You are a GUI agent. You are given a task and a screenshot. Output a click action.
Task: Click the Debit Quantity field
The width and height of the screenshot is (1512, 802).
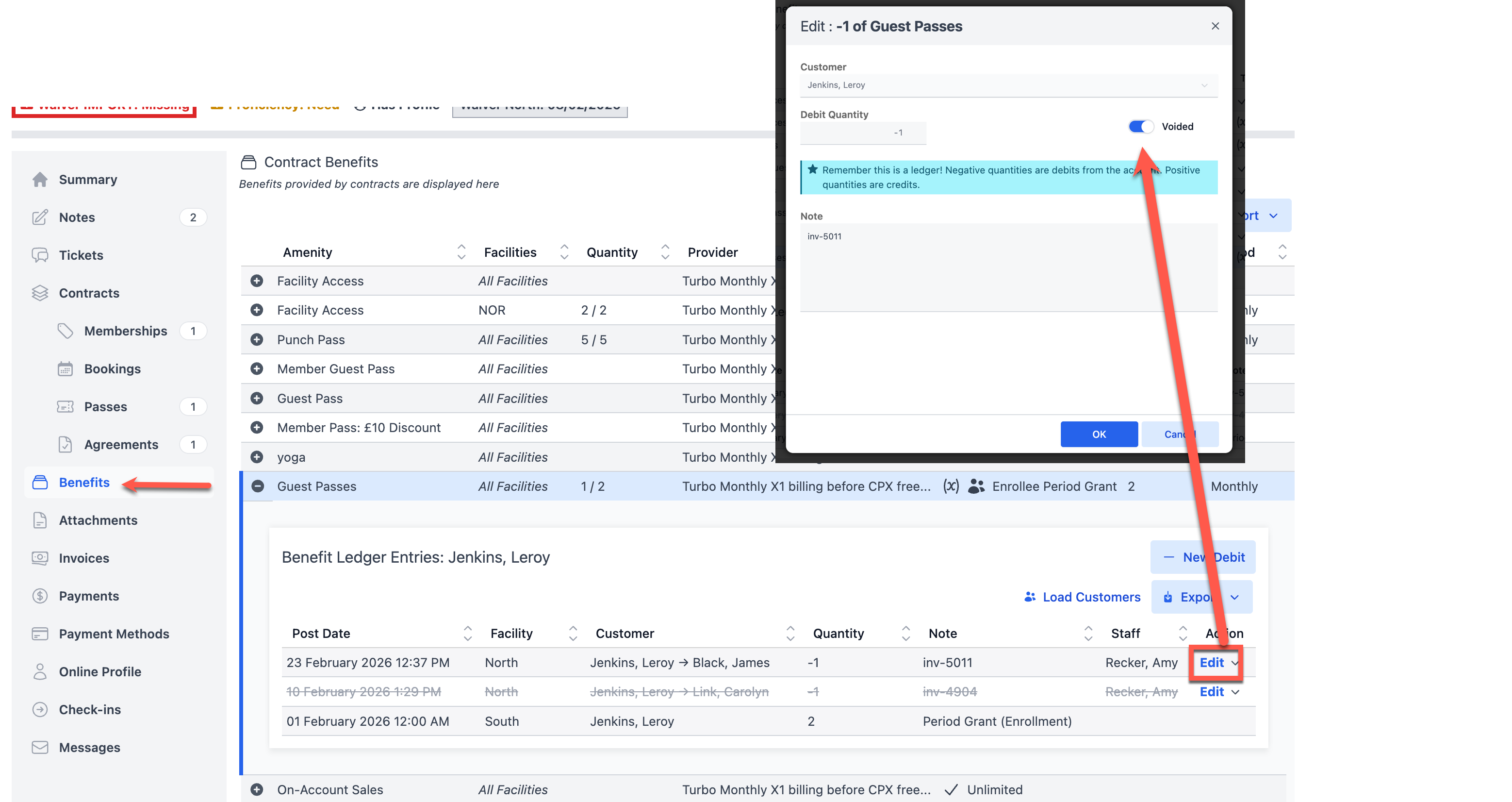pos(863,133)
